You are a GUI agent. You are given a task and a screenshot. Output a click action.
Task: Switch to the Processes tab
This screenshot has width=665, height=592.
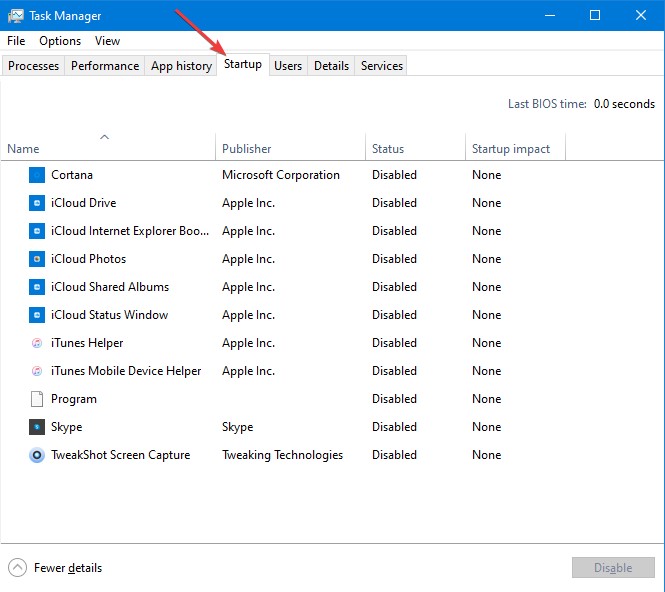(x=33, y=66)
